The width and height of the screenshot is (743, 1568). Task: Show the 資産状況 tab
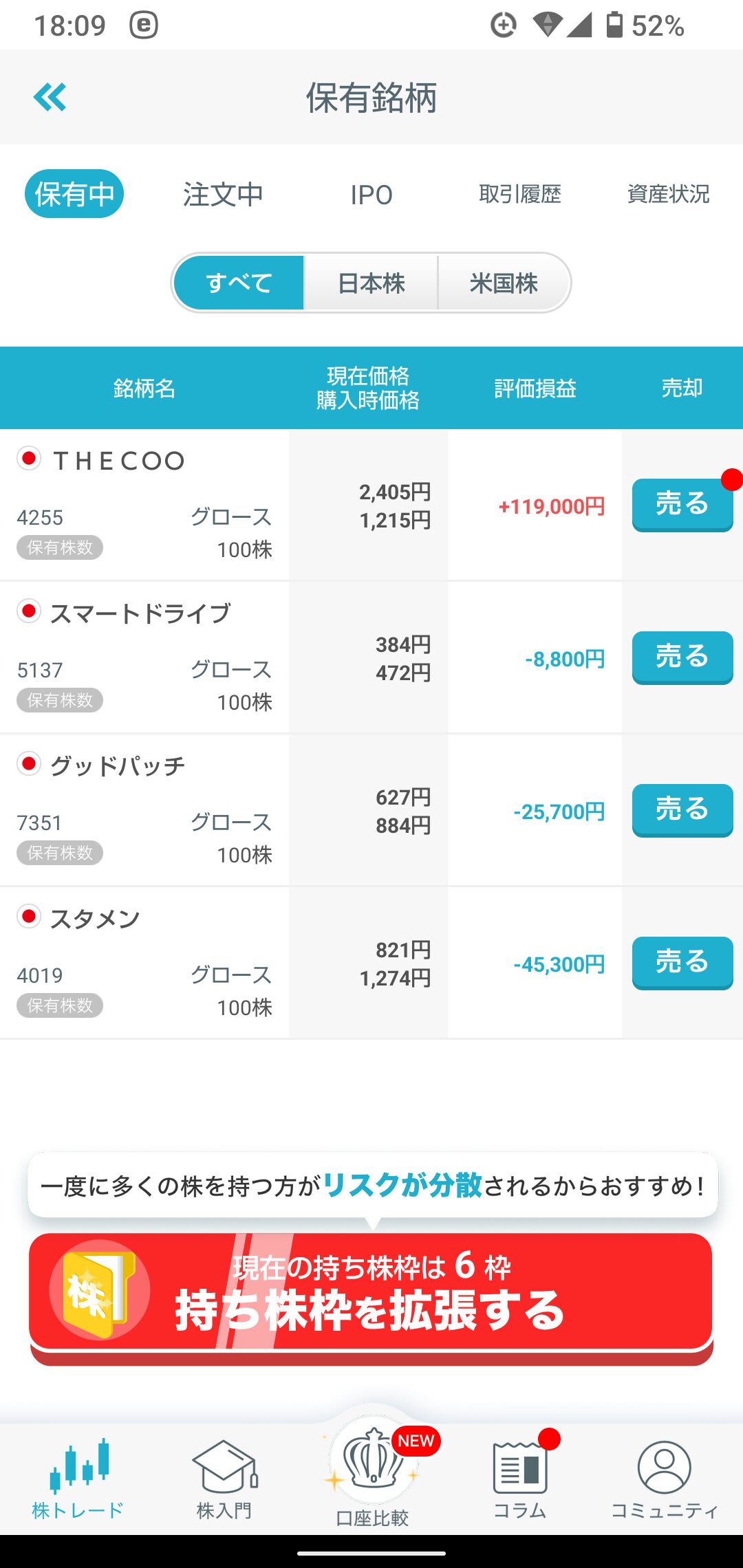[x=668, y=195]
